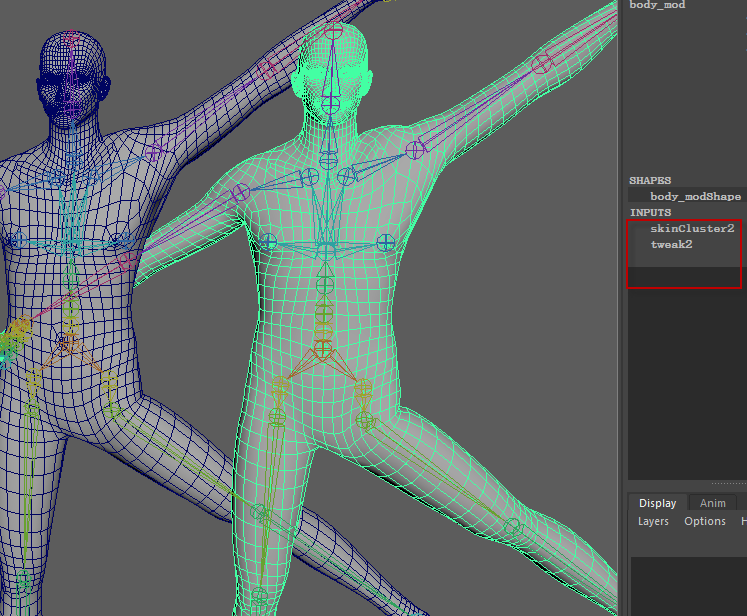This screenshot has height=616, width=747.
Task: Click the INPUTS section header
Action: point(650,212)
